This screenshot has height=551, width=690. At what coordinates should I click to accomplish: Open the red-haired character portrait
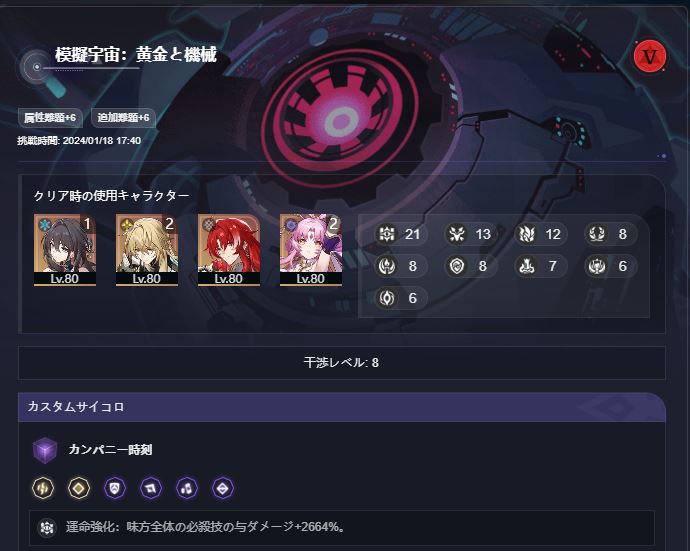[x=229, y=250]
